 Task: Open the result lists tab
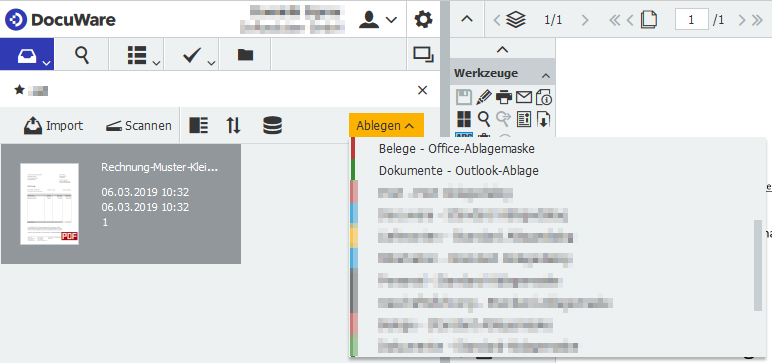click(136, 54)
